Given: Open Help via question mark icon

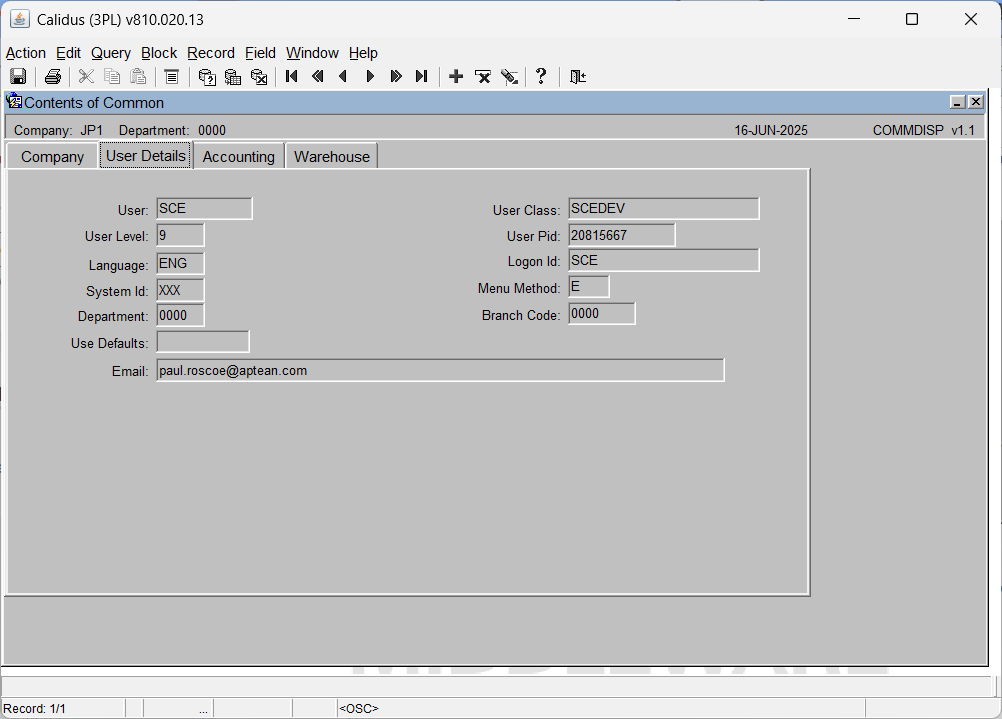Looking at the screenshot, I should [x=541, y=77].
